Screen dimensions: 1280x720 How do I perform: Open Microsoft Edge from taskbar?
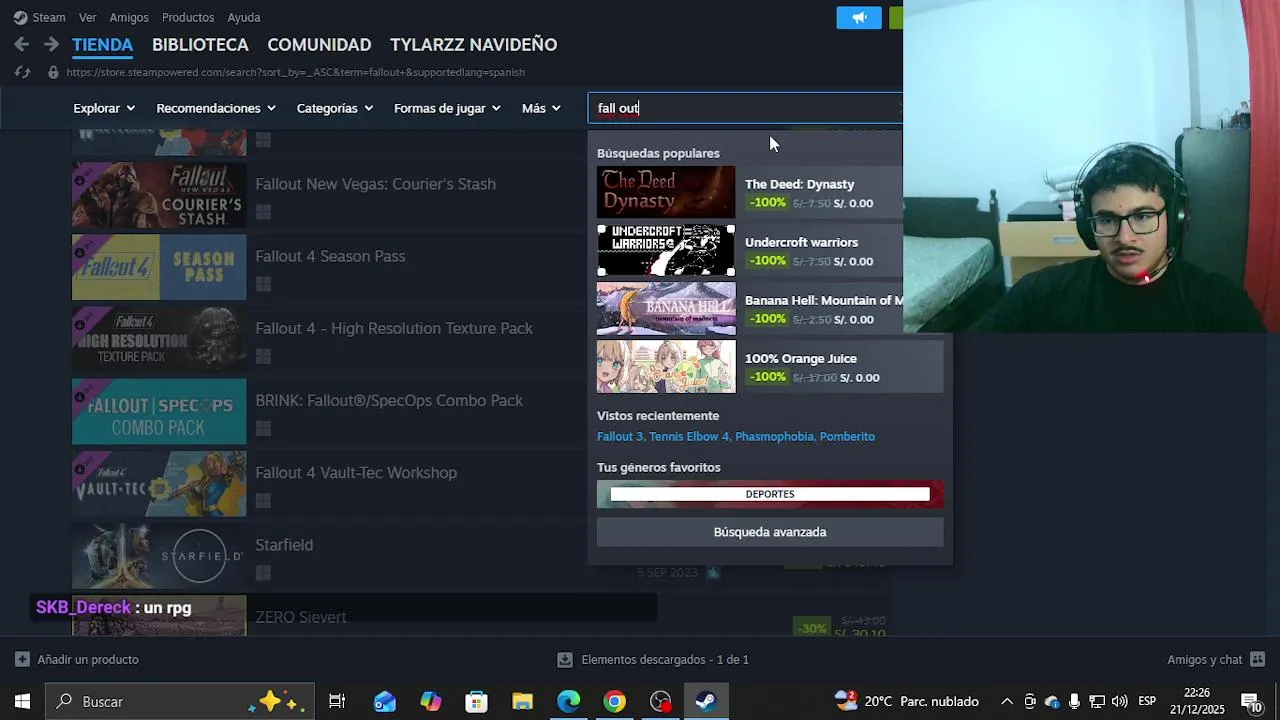point(568,702)
